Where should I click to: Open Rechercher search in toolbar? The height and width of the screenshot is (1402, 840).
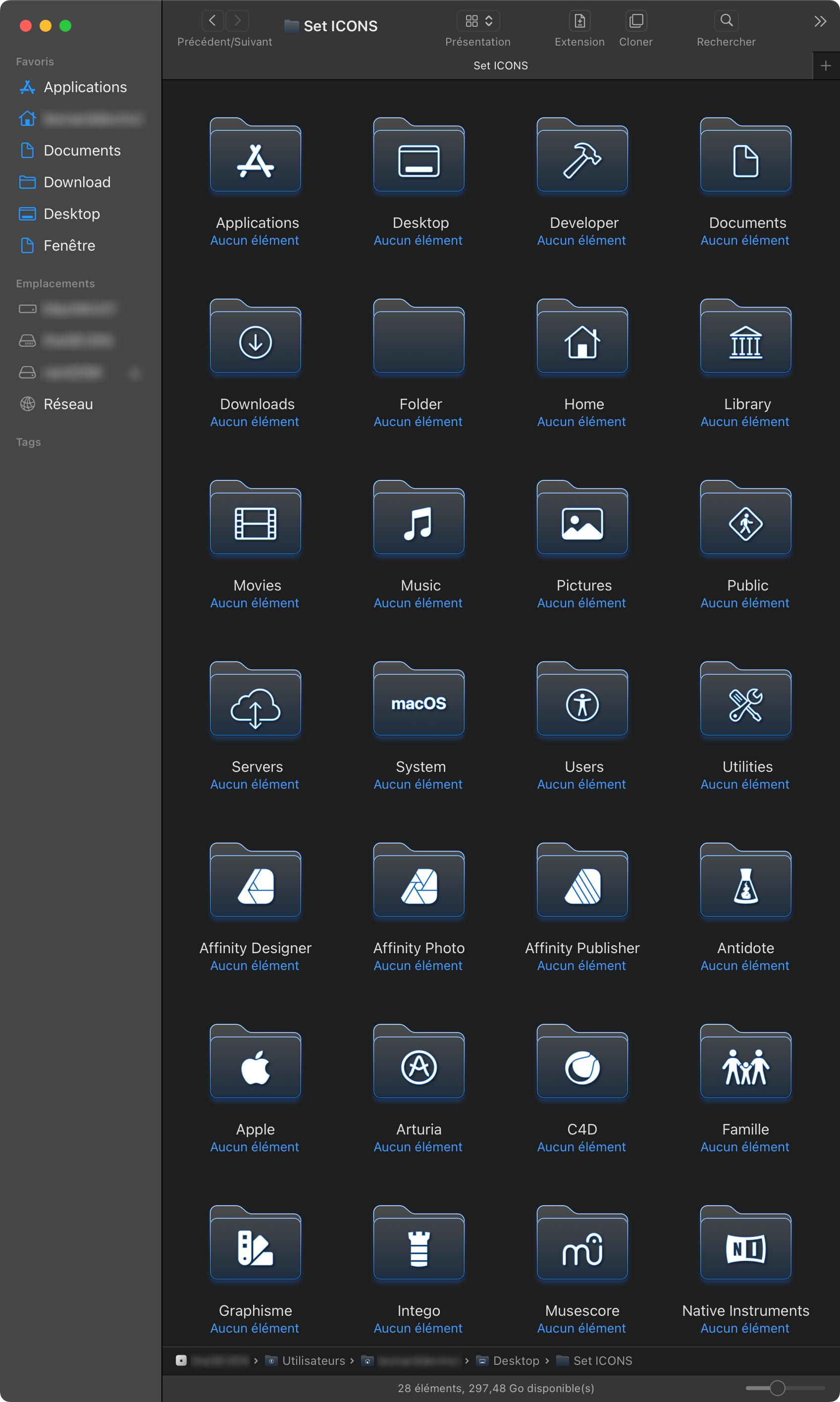pos(726,21)
